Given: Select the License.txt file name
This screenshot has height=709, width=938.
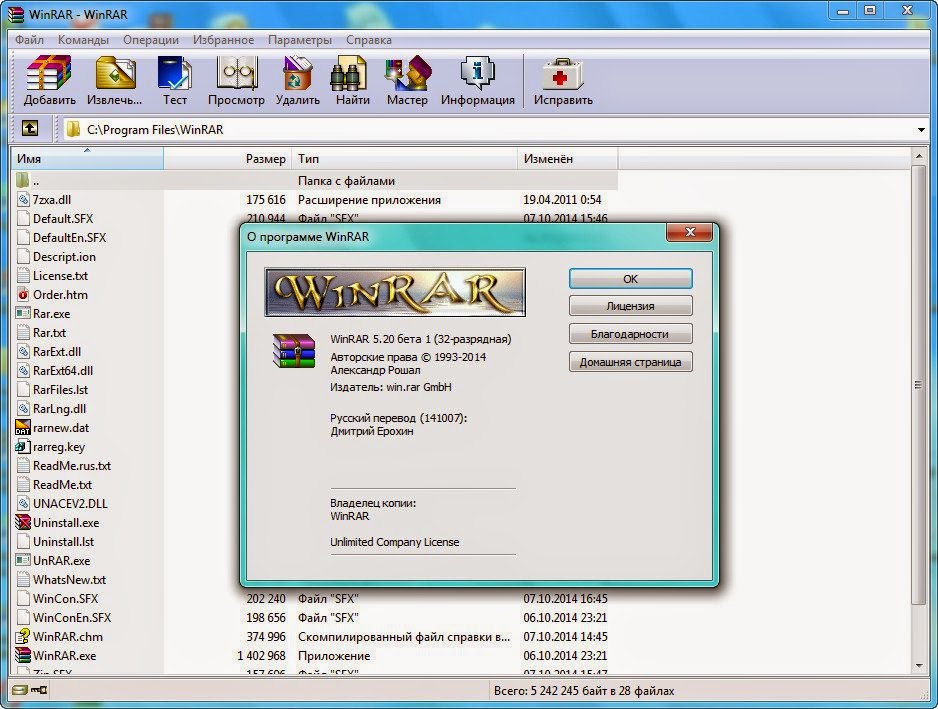Looking at the screenshot, I should tap(60, 275).
